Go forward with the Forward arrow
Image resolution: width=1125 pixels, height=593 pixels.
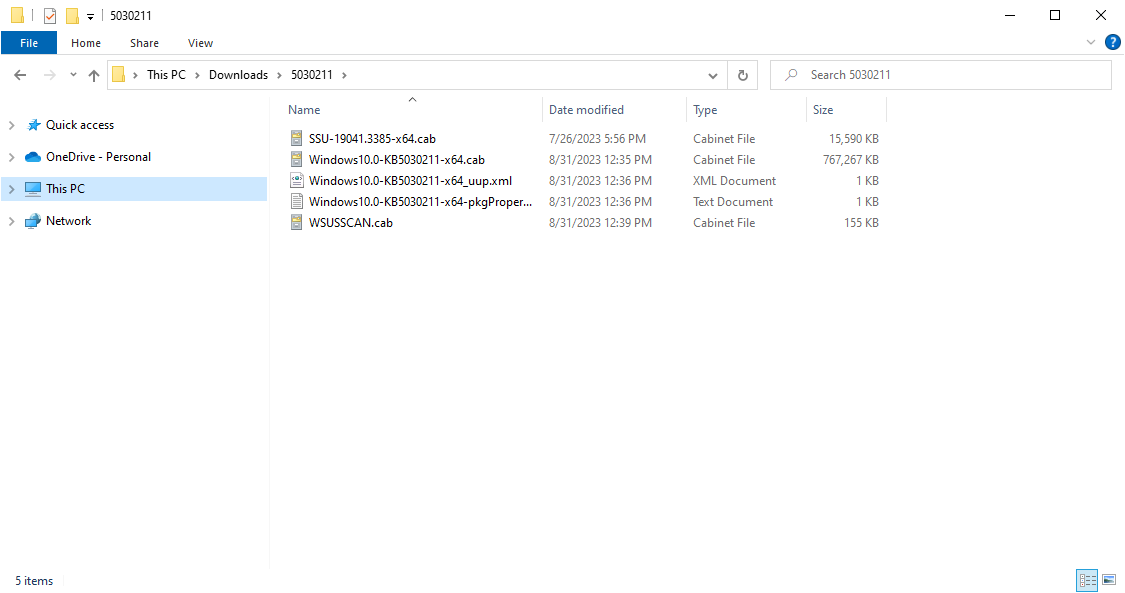[49, 75]
